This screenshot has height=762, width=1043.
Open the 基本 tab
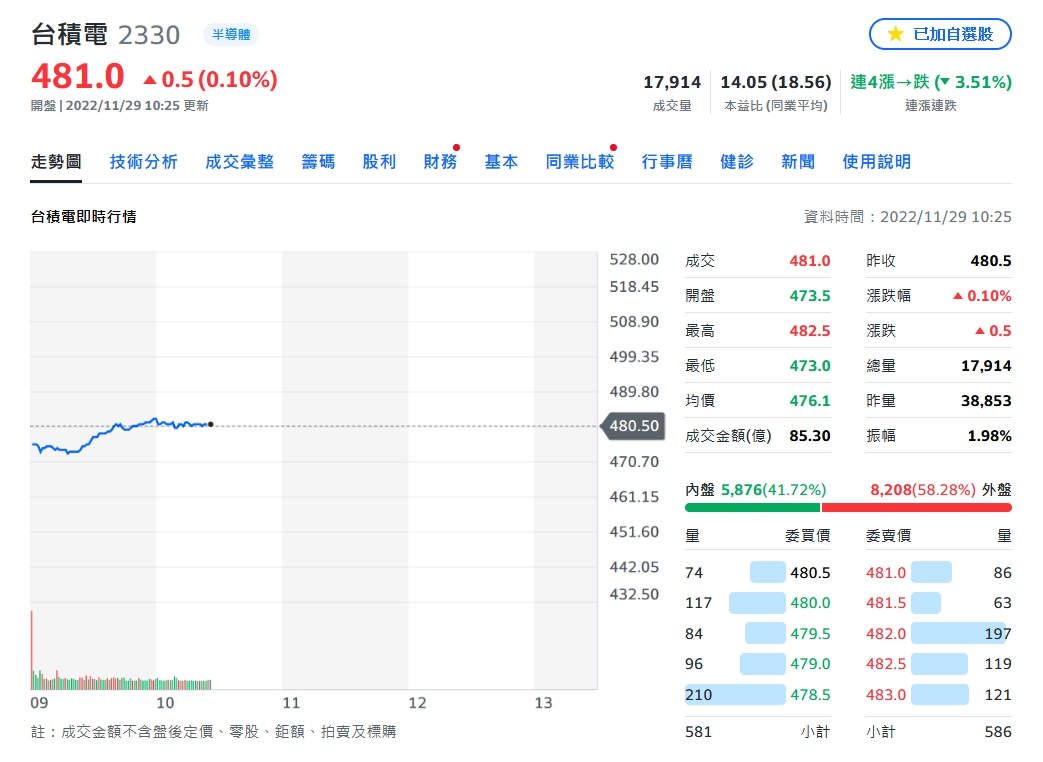point(501,162)
